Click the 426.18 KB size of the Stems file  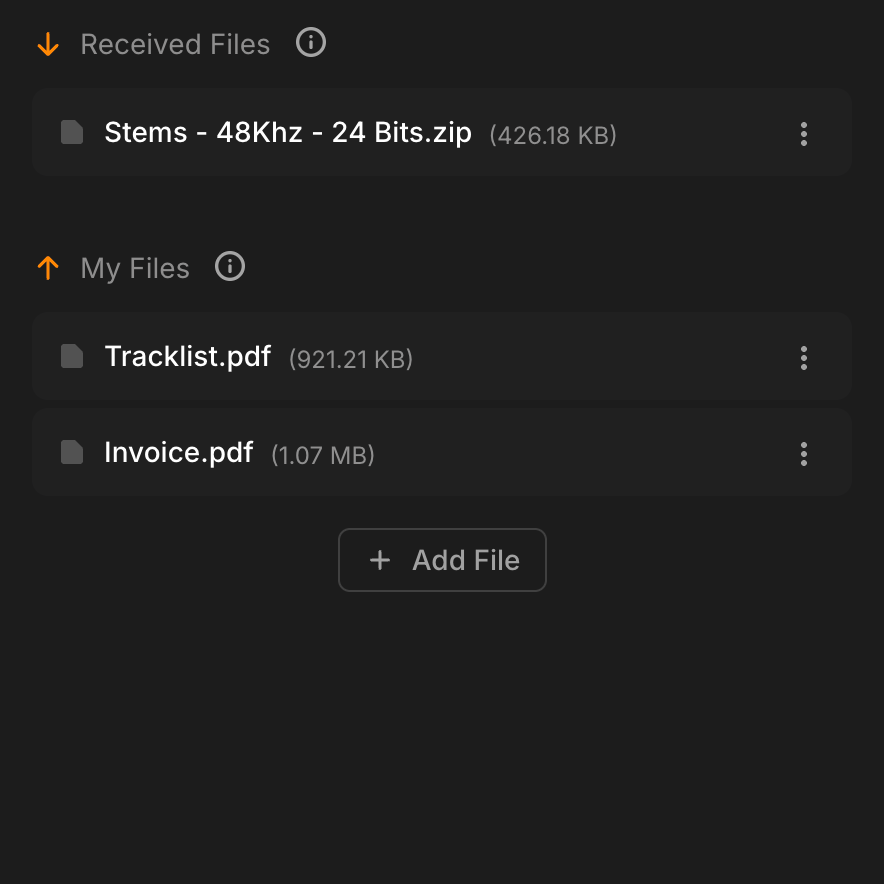coord(553,135)
